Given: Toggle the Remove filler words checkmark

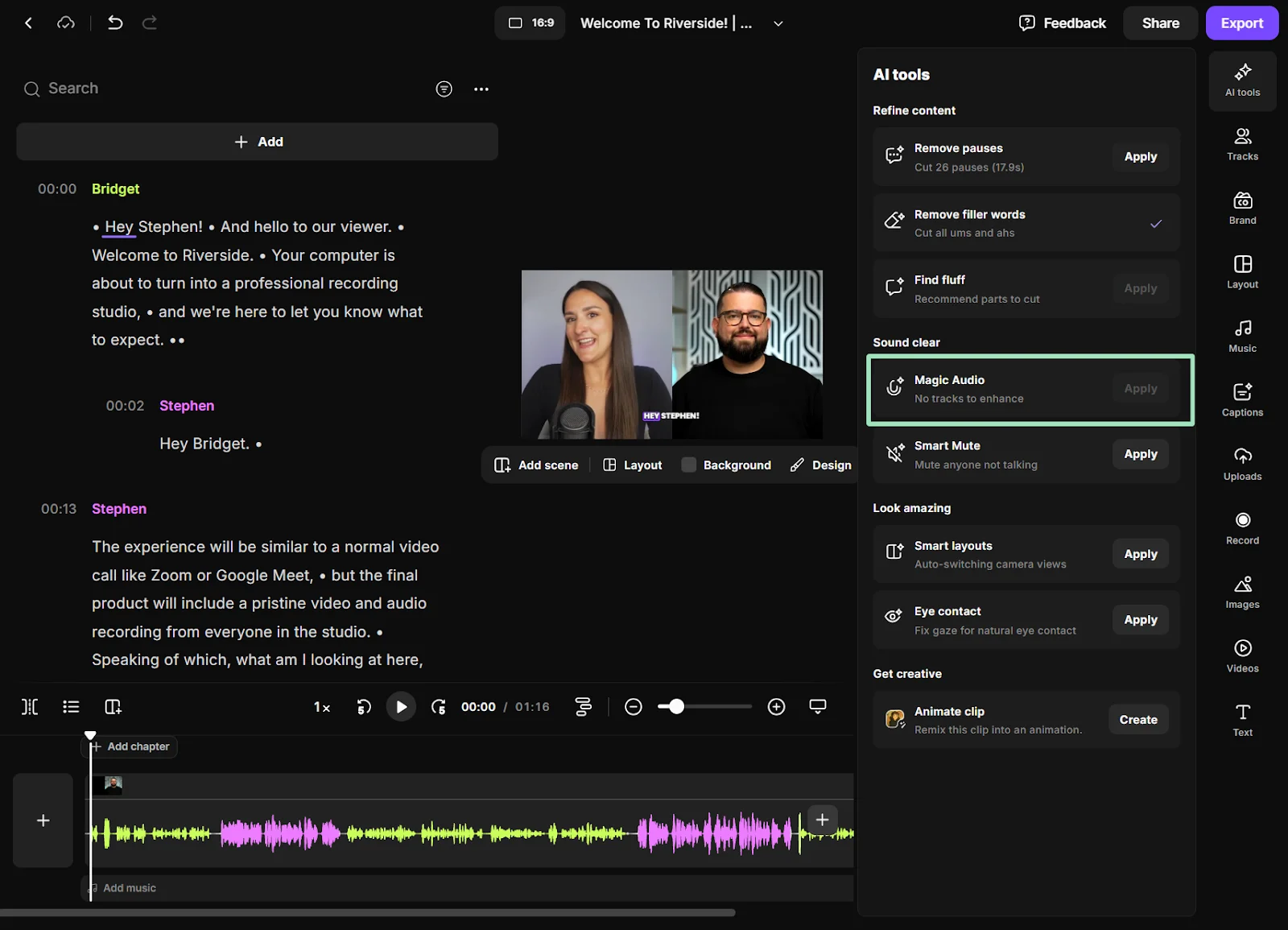Looking at the screenshot, I should click(x=1155, y=223).
